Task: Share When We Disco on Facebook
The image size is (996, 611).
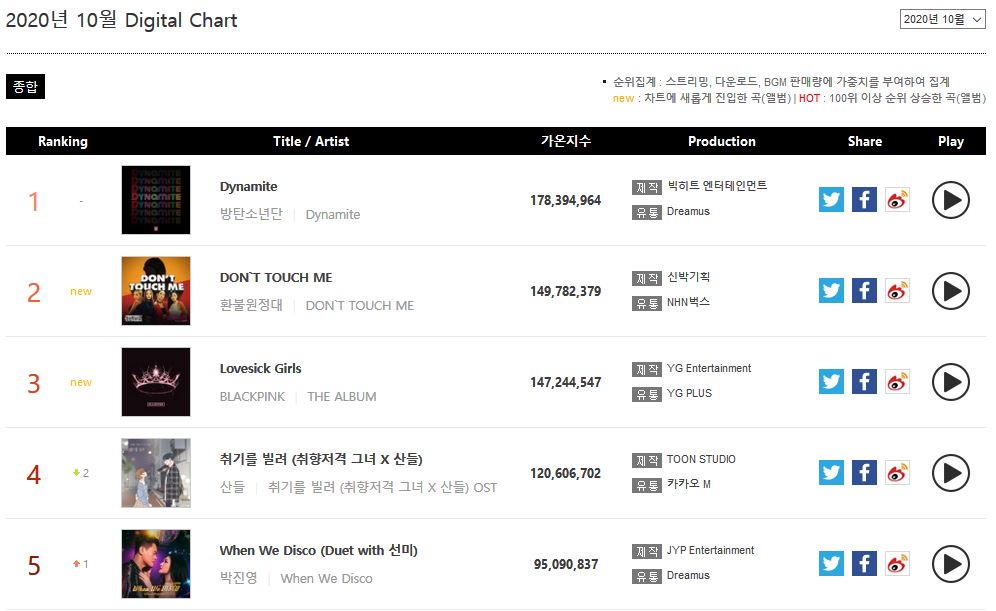Action: pos(864,564)
